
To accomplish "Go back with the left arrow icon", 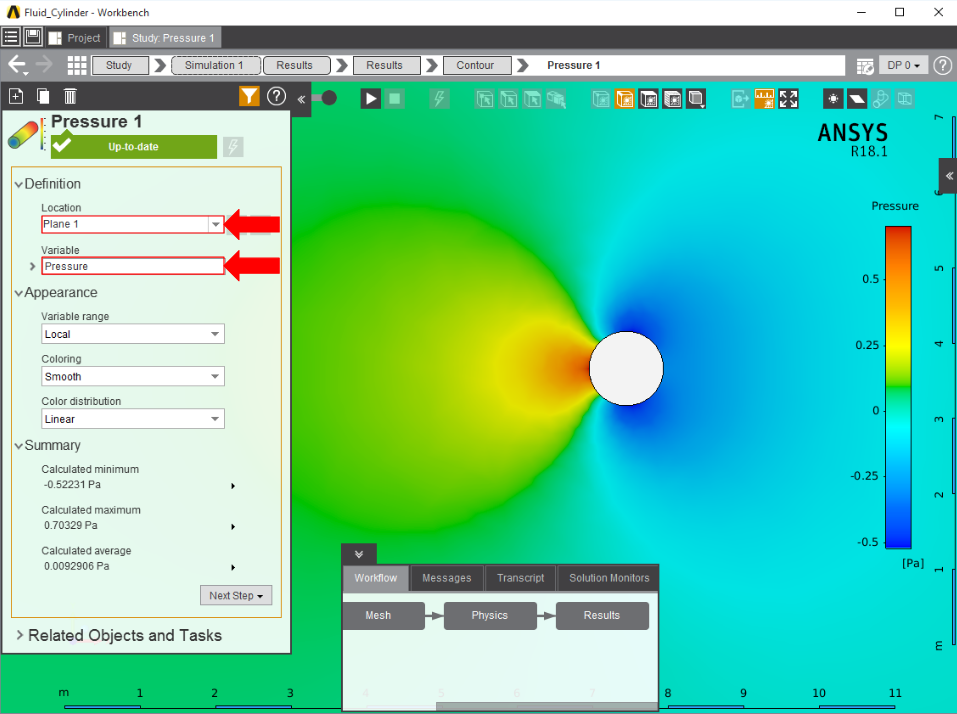I will [16, 65].
